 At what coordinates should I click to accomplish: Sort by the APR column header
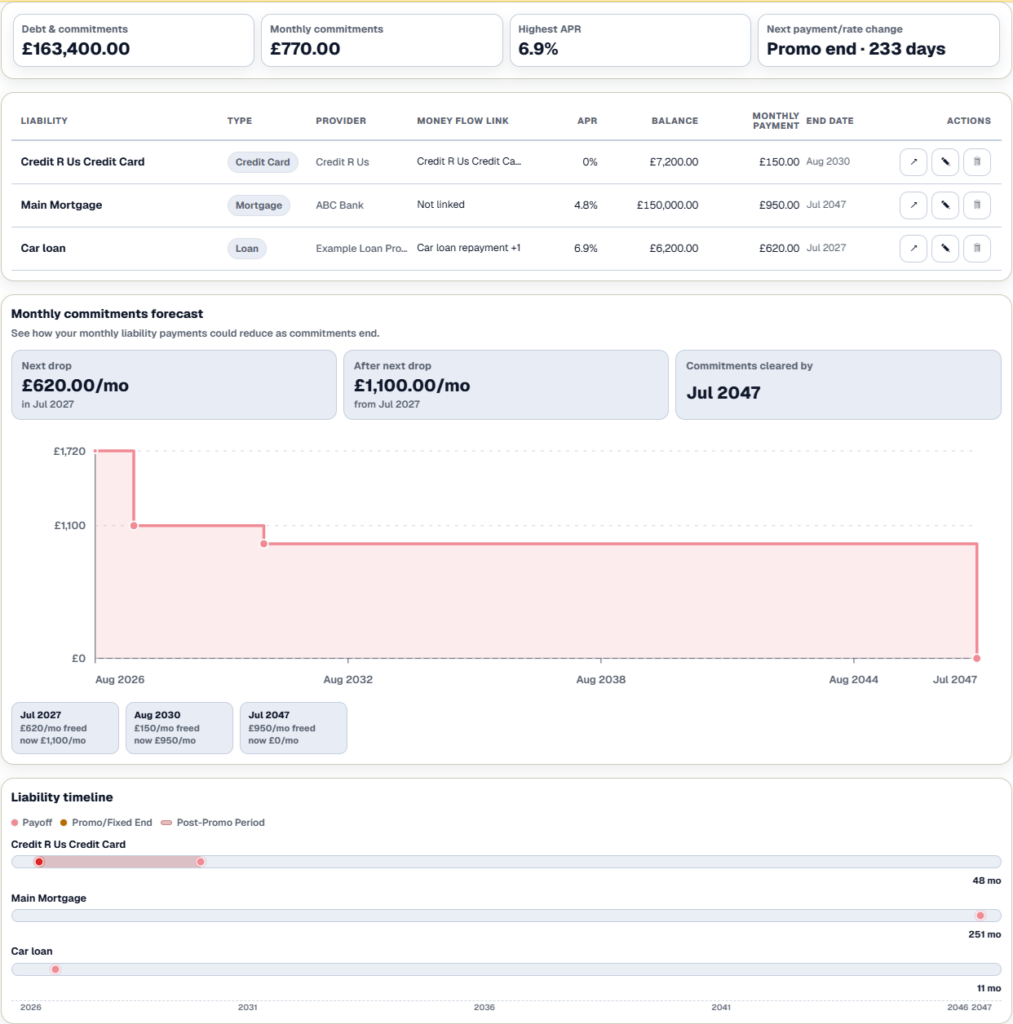(x=587, y=121)
